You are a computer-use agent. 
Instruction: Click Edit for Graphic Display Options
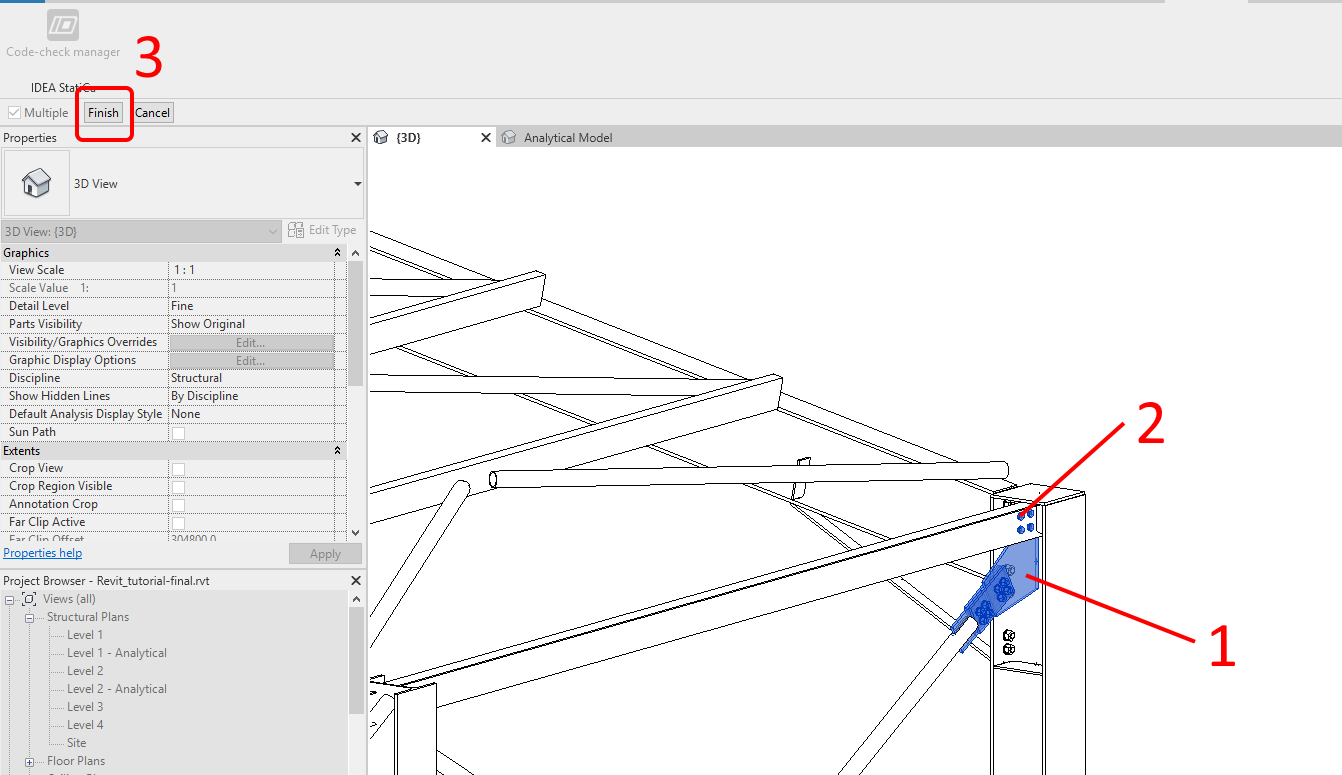click(251, 360)
